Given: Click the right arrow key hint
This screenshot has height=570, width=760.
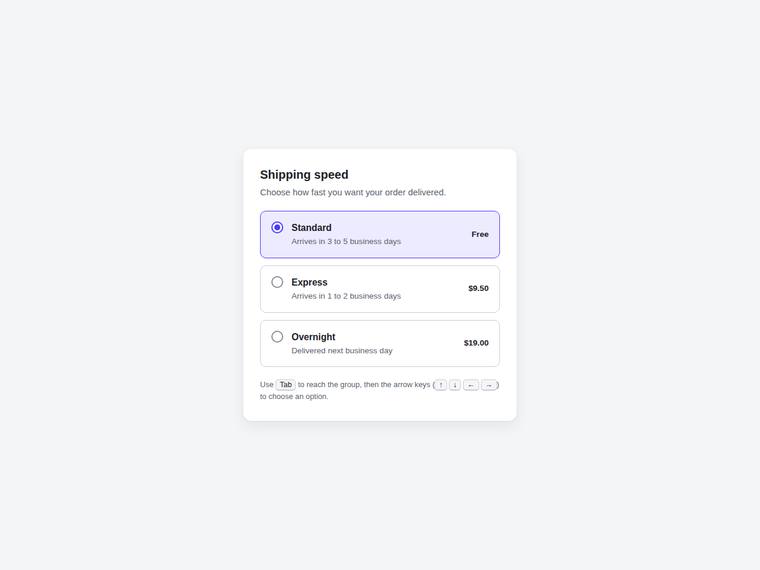Looking at the screenshot, I should [x=489, y=385].
